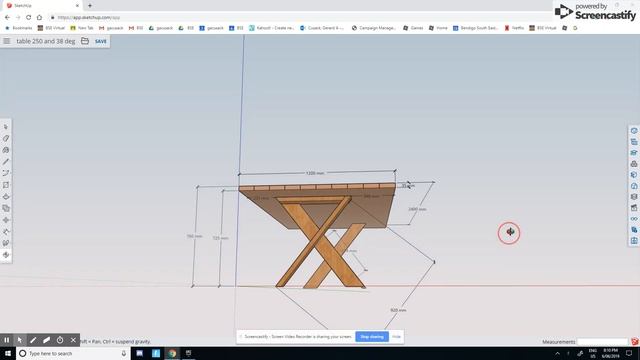
Task: Click the 920 mm dimension label
Action: pyautogui.click(x=398, y=310)
